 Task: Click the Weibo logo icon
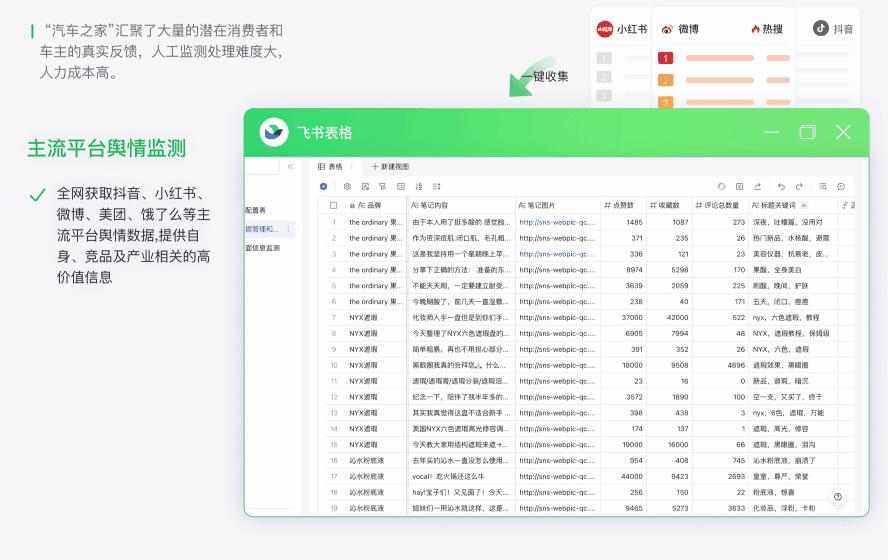click(667, 29)
